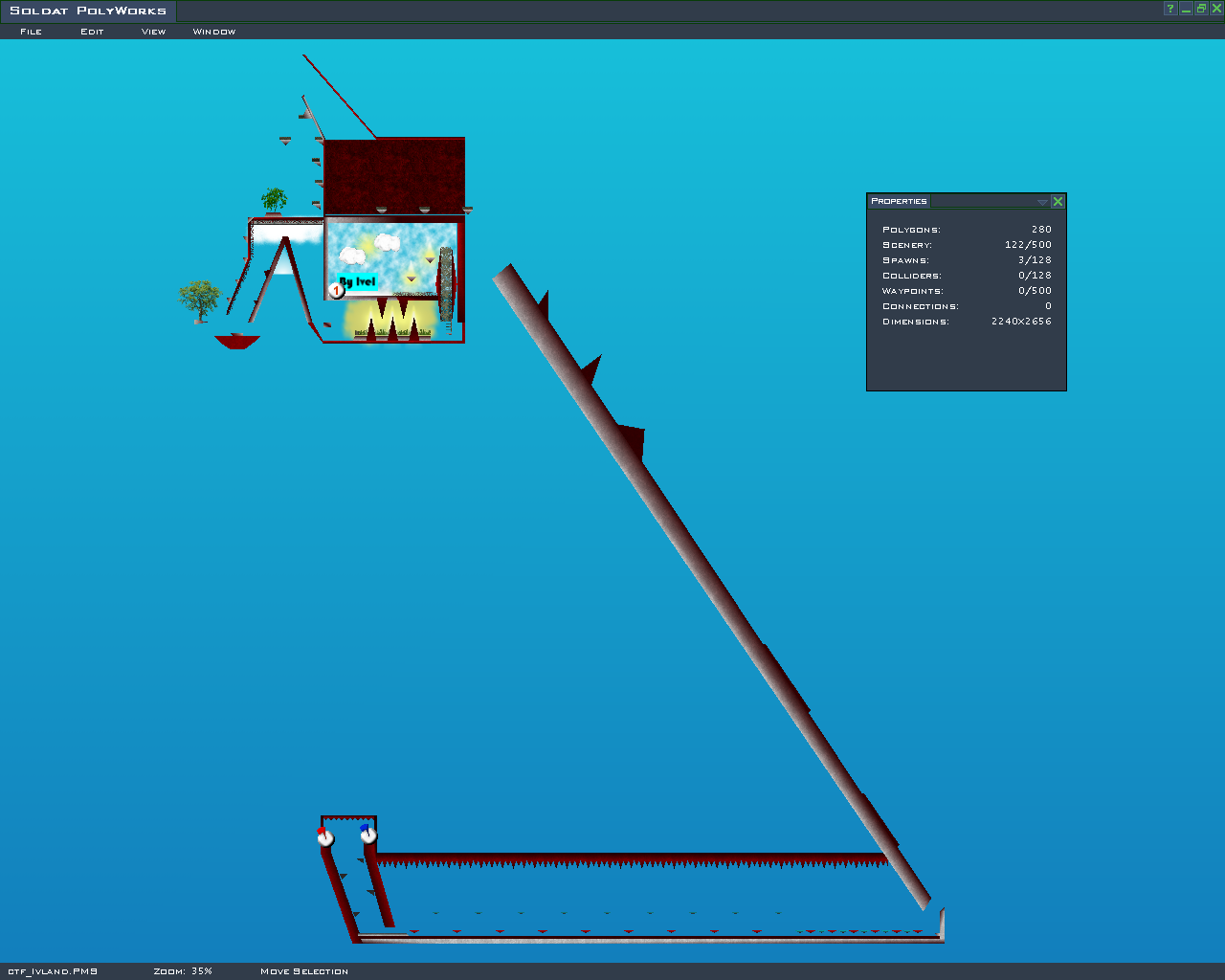Click the Zoom 35% status bar indicator
The height and width of the screenshot is (980, 1225).
coord(183,971)
